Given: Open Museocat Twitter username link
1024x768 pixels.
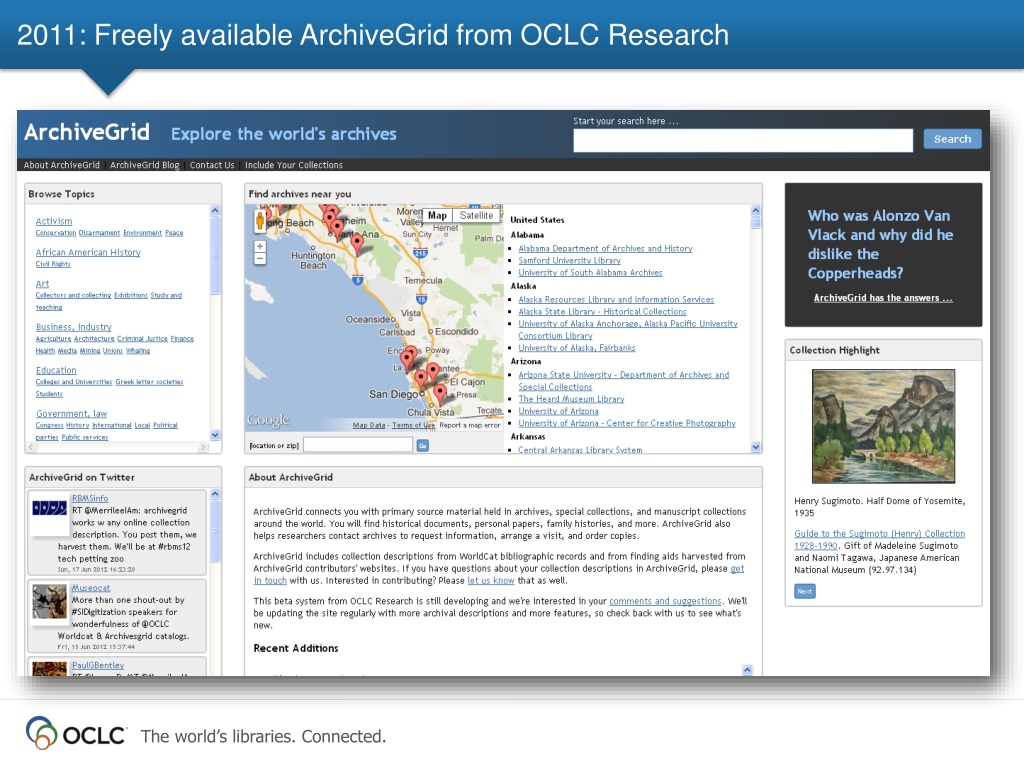Looking at the screenshot, I should (x=91, y=588).
